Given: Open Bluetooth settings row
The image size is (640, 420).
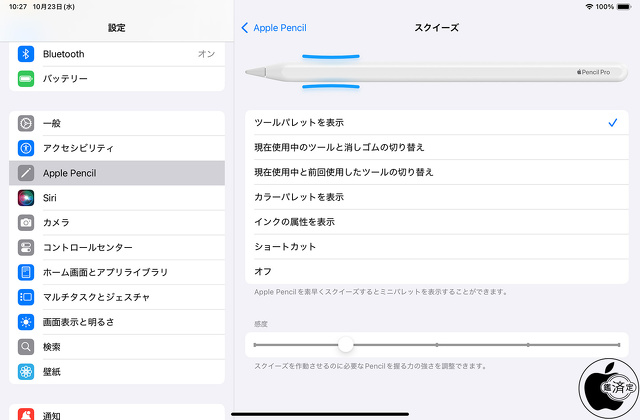Looking at the screenshot, I should click(117, 54).
